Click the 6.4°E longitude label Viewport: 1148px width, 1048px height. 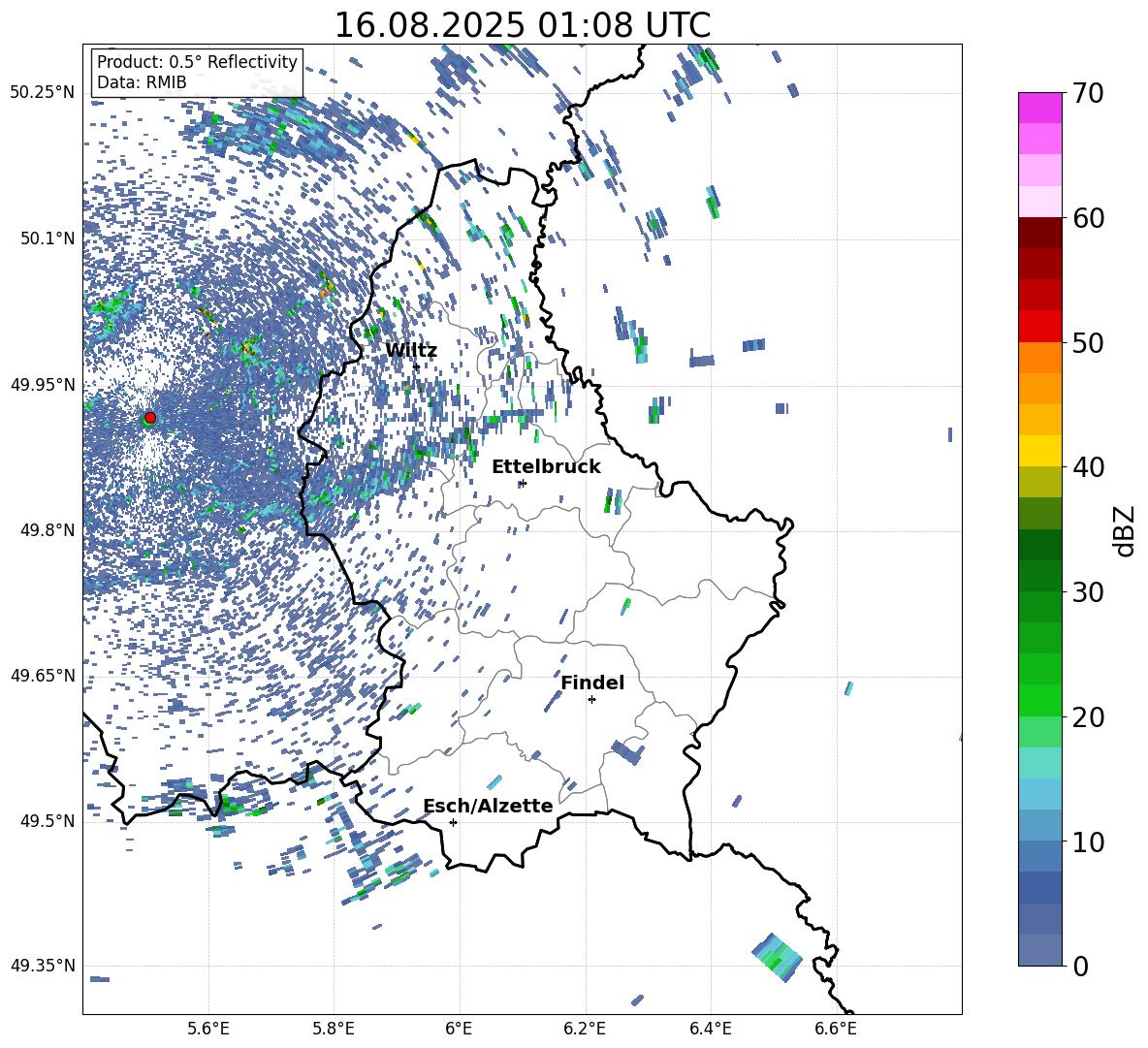point(710,1029)
